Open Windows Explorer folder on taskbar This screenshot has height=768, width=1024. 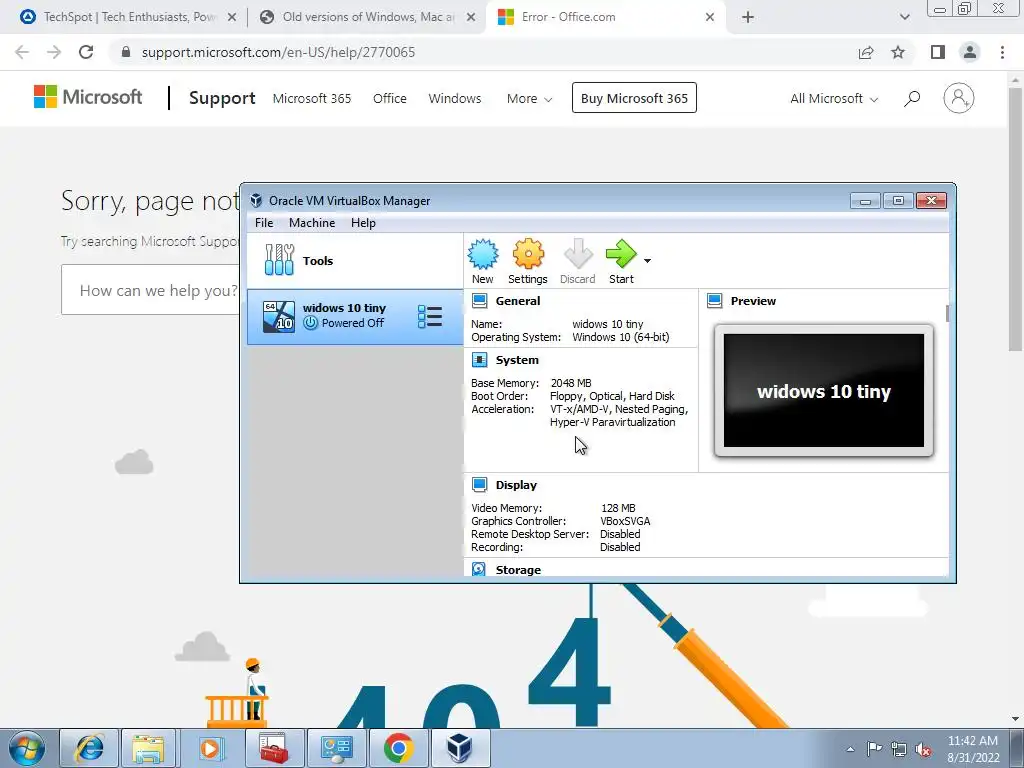pos(148,748)
